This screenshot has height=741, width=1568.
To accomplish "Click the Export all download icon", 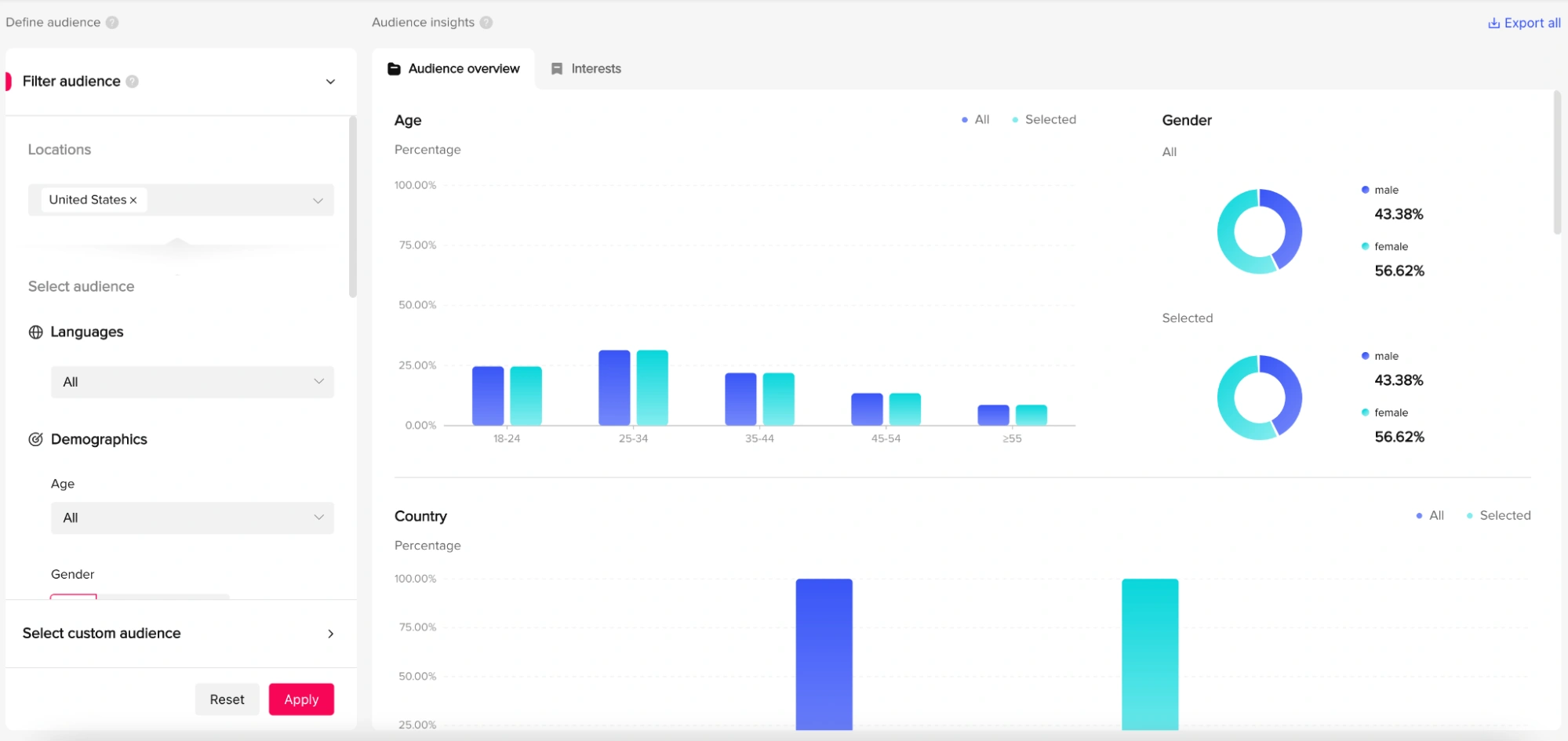I will coord(1493,24).
